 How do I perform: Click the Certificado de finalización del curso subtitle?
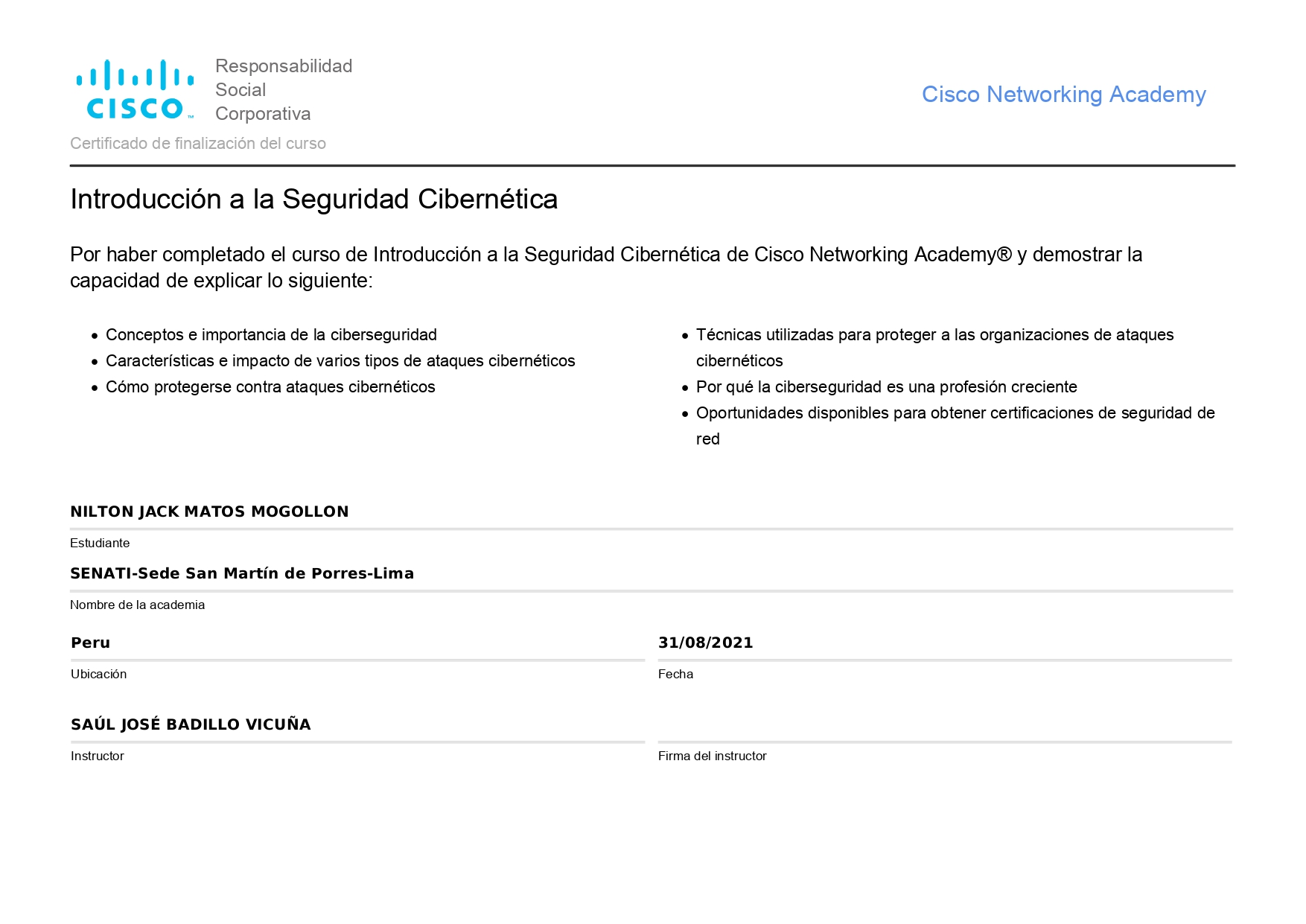[x=198, y=143]
